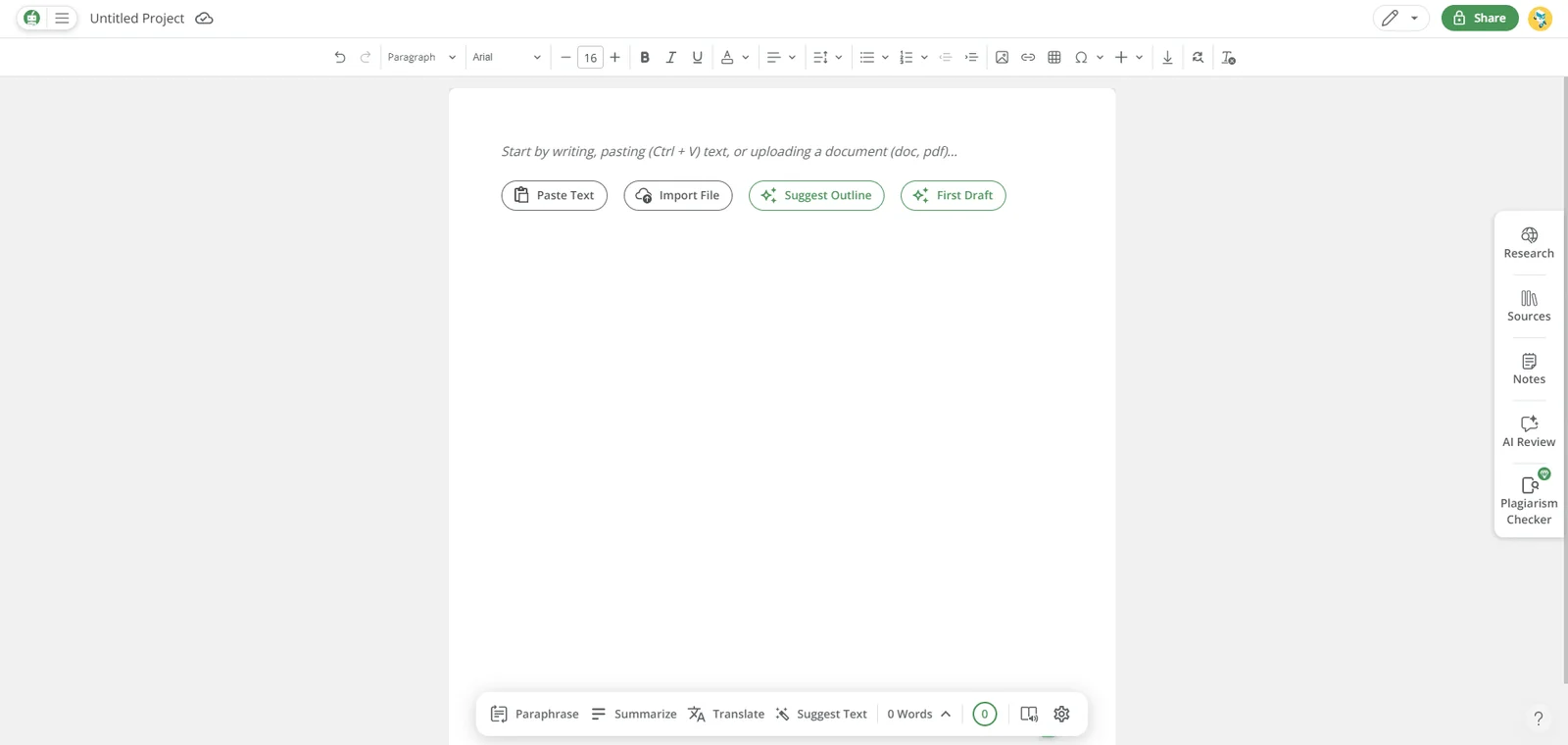Click the clear formatting icon
The height and width of the screenshot is (745, 1568).
point(1228,58)
